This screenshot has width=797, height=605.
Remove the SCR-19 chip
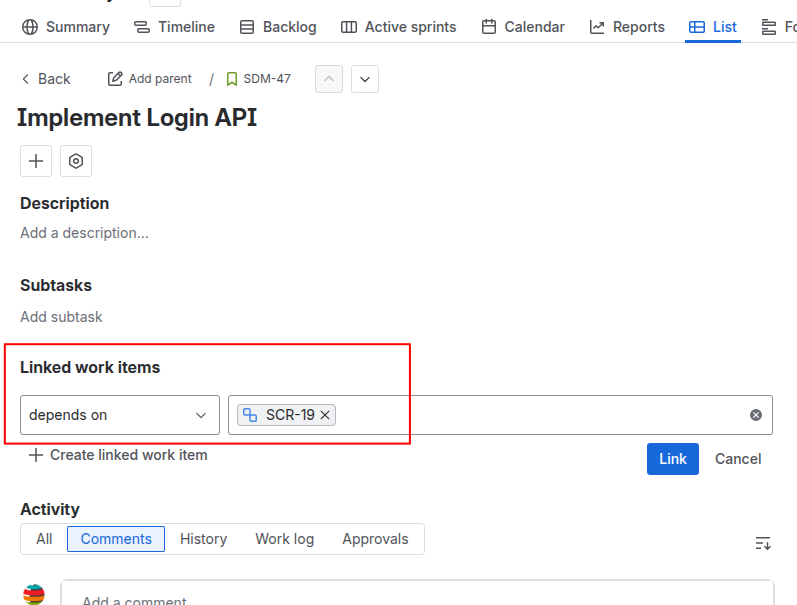[325, 415]
